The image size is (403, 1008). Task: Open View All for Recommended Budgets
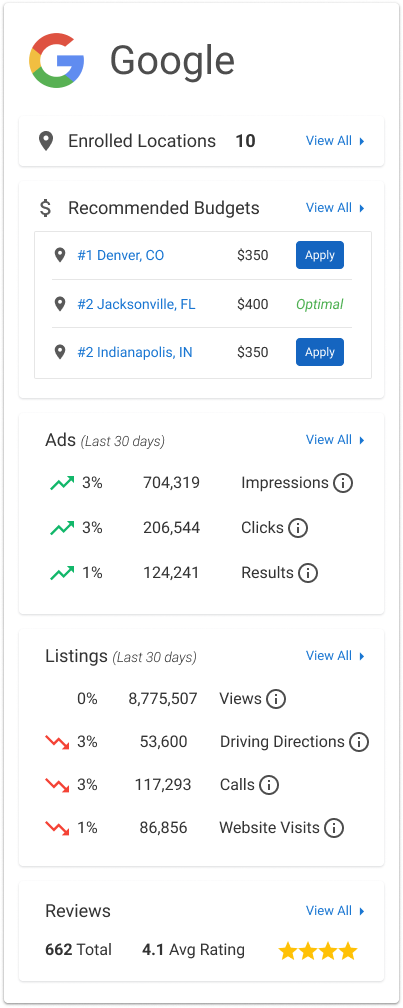pos(335,208)
